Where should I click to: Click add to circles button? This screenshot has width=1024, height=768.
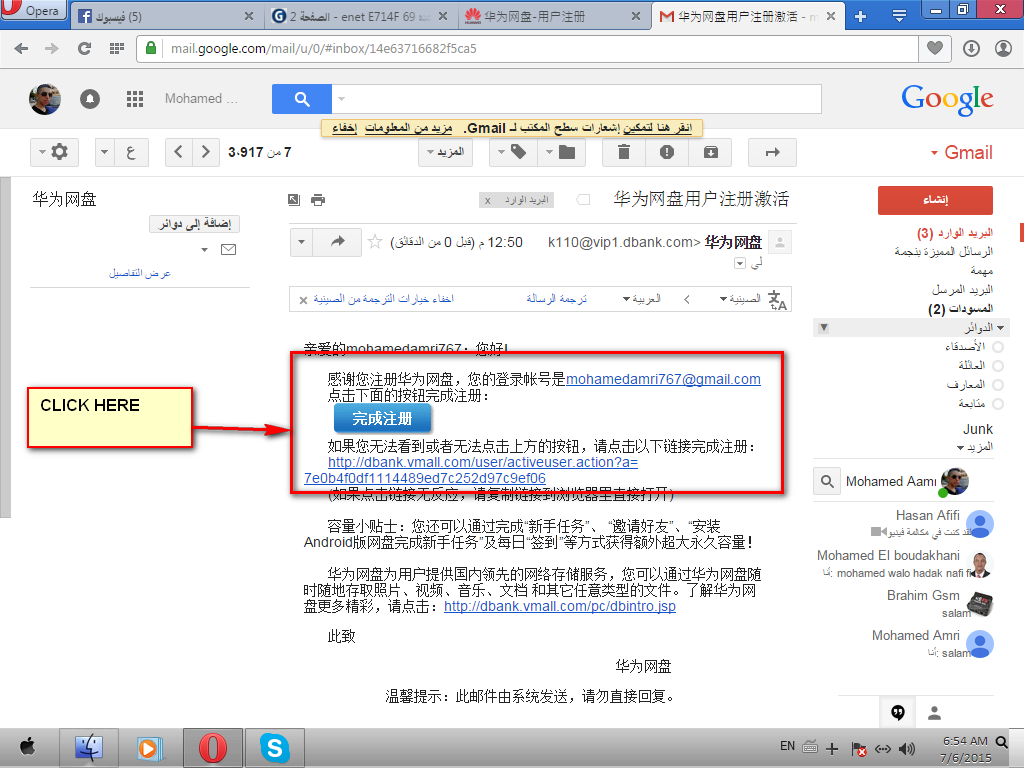[x=195, y=224]
